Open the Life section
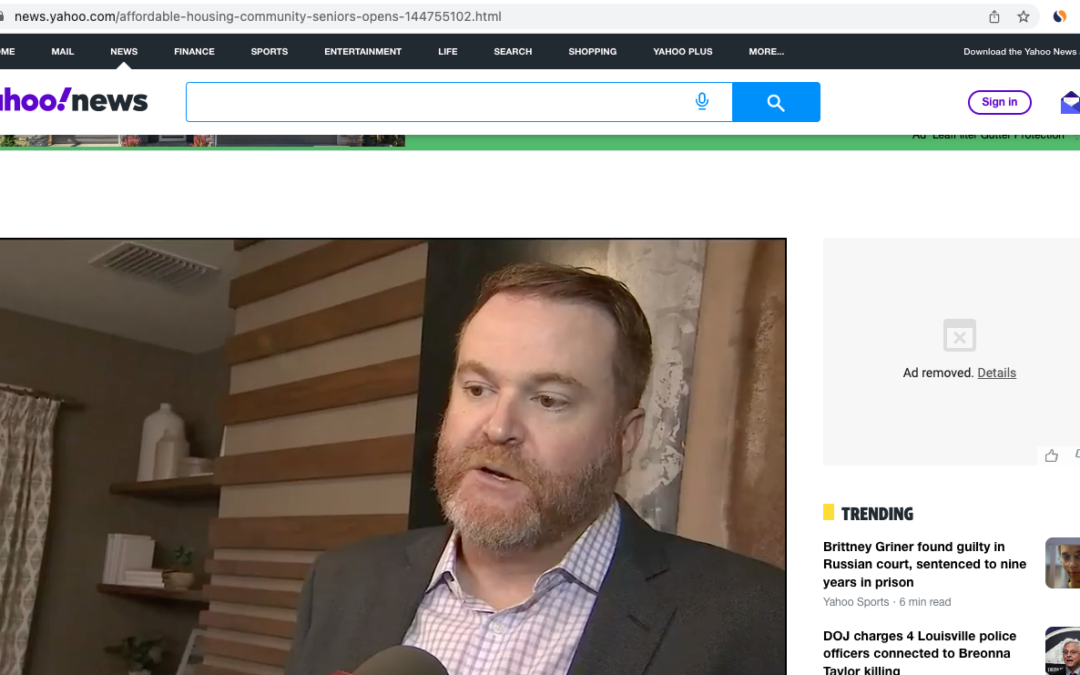1080x675 pixels. pos(448,52)
